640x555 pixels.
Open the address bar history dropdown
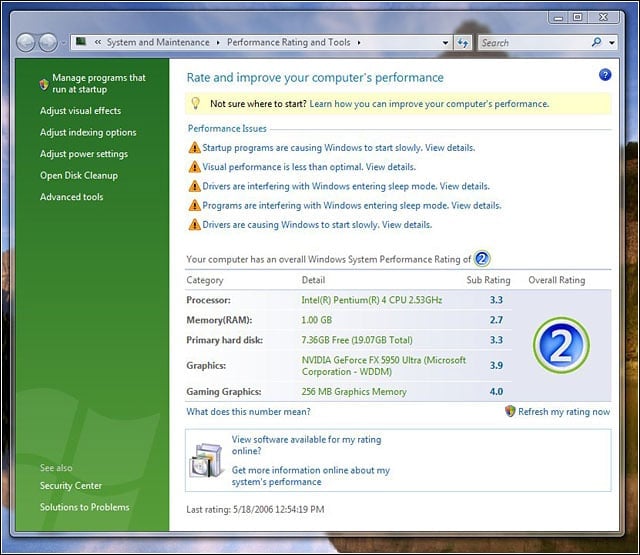[445, 42]
